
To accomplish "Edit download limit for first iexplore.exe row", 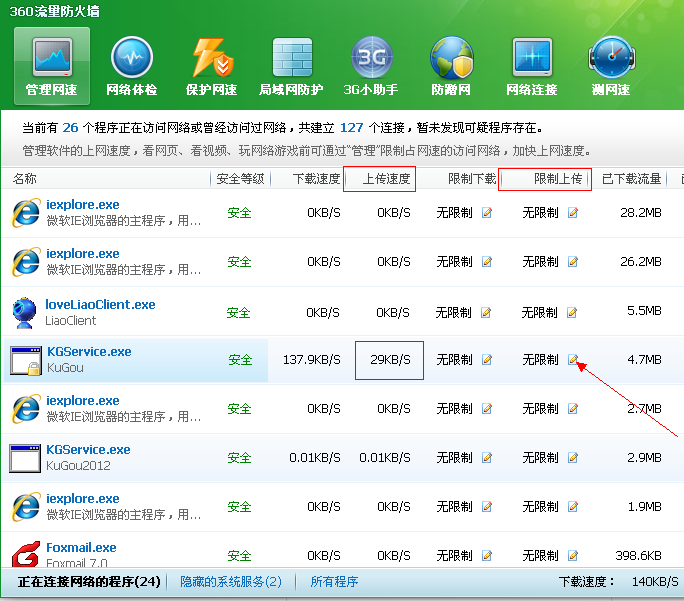I will (487, 213).
